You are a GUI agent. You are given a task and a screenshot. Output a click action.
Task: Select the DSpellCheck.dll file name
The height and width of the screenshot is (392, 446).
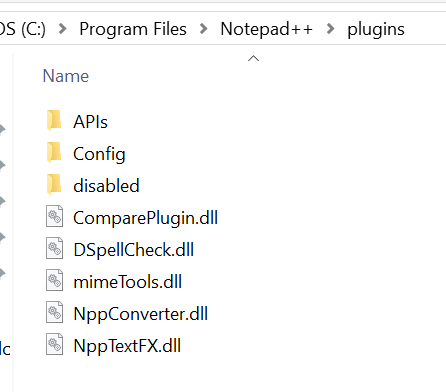pos(134,250)
